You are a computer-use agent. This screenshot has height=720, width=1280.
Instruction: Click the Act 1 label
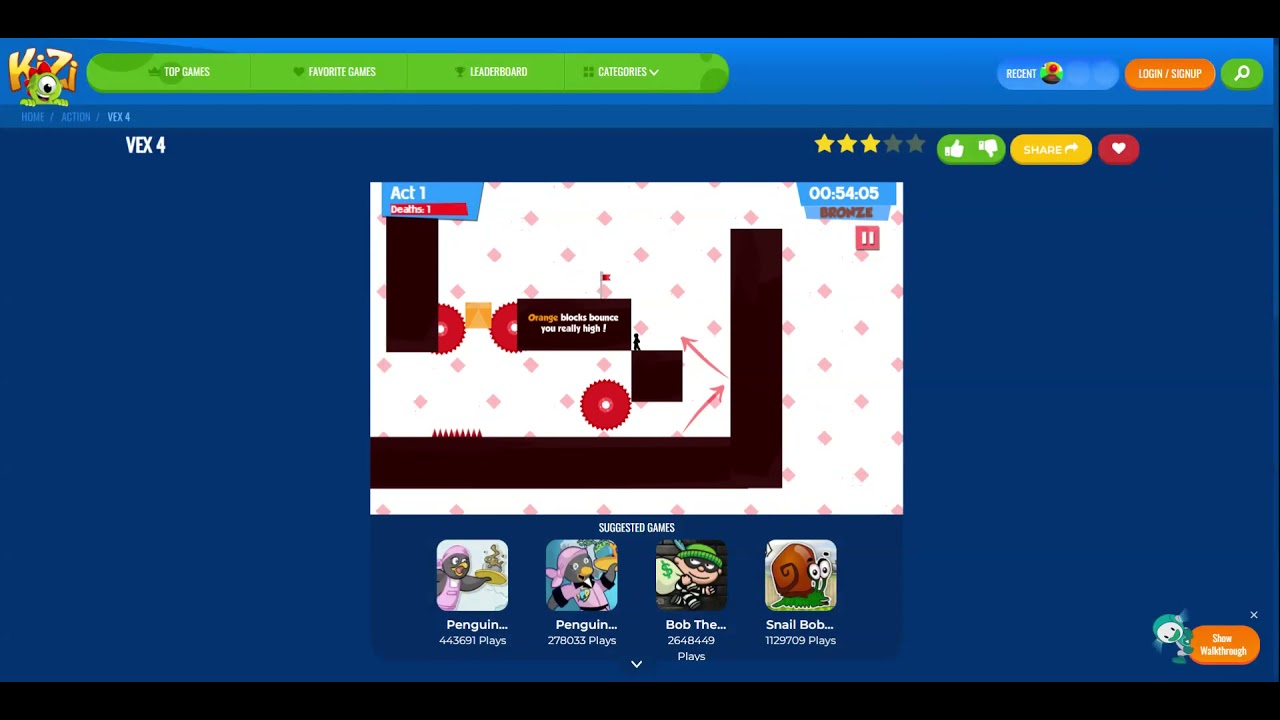(x=408, y=193)
